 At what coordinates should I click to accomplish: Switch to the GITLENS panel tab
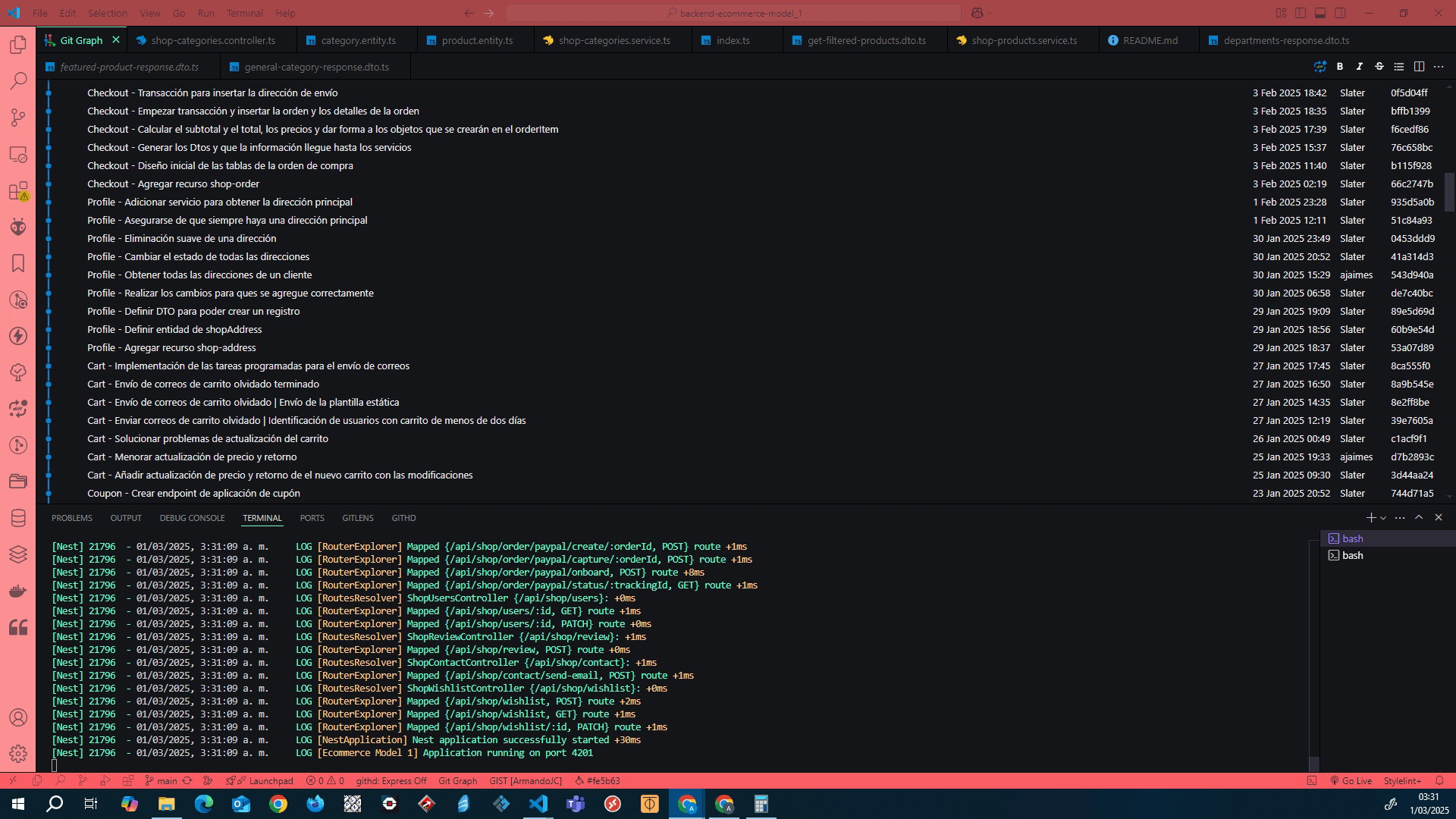pos(358,519)
